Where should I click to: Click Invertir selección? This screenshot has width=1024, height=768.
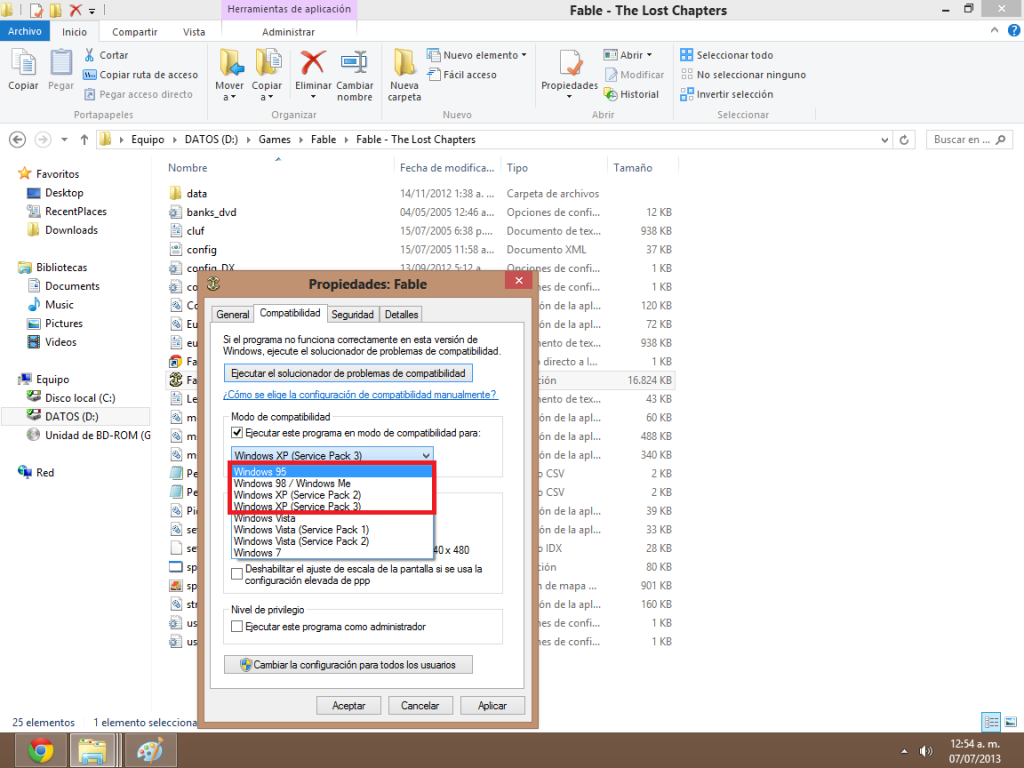pyautogui.click(x=726, y=94)
